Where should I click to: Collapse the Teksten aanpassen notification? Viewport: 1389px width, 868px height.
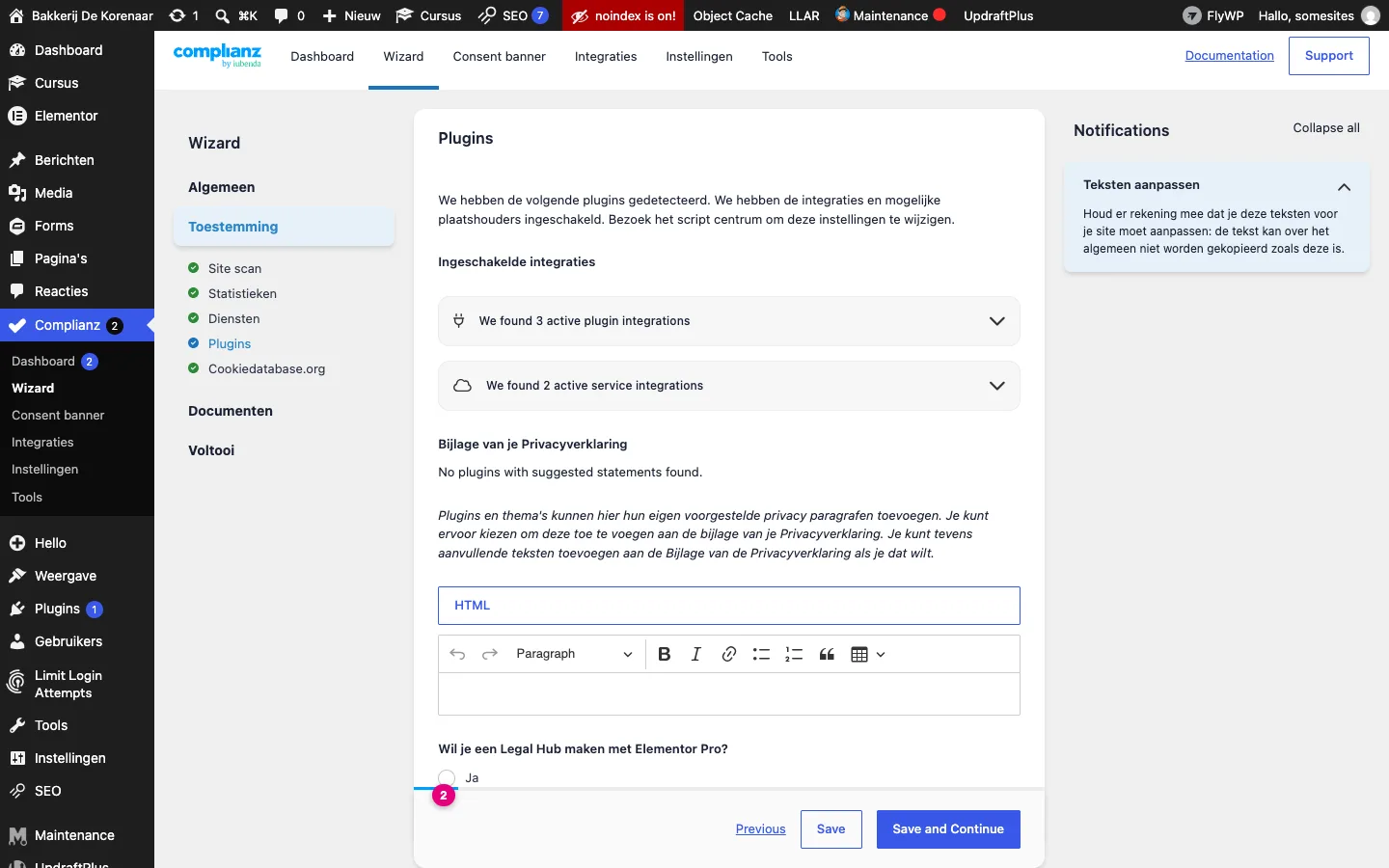coord(1344,186)
